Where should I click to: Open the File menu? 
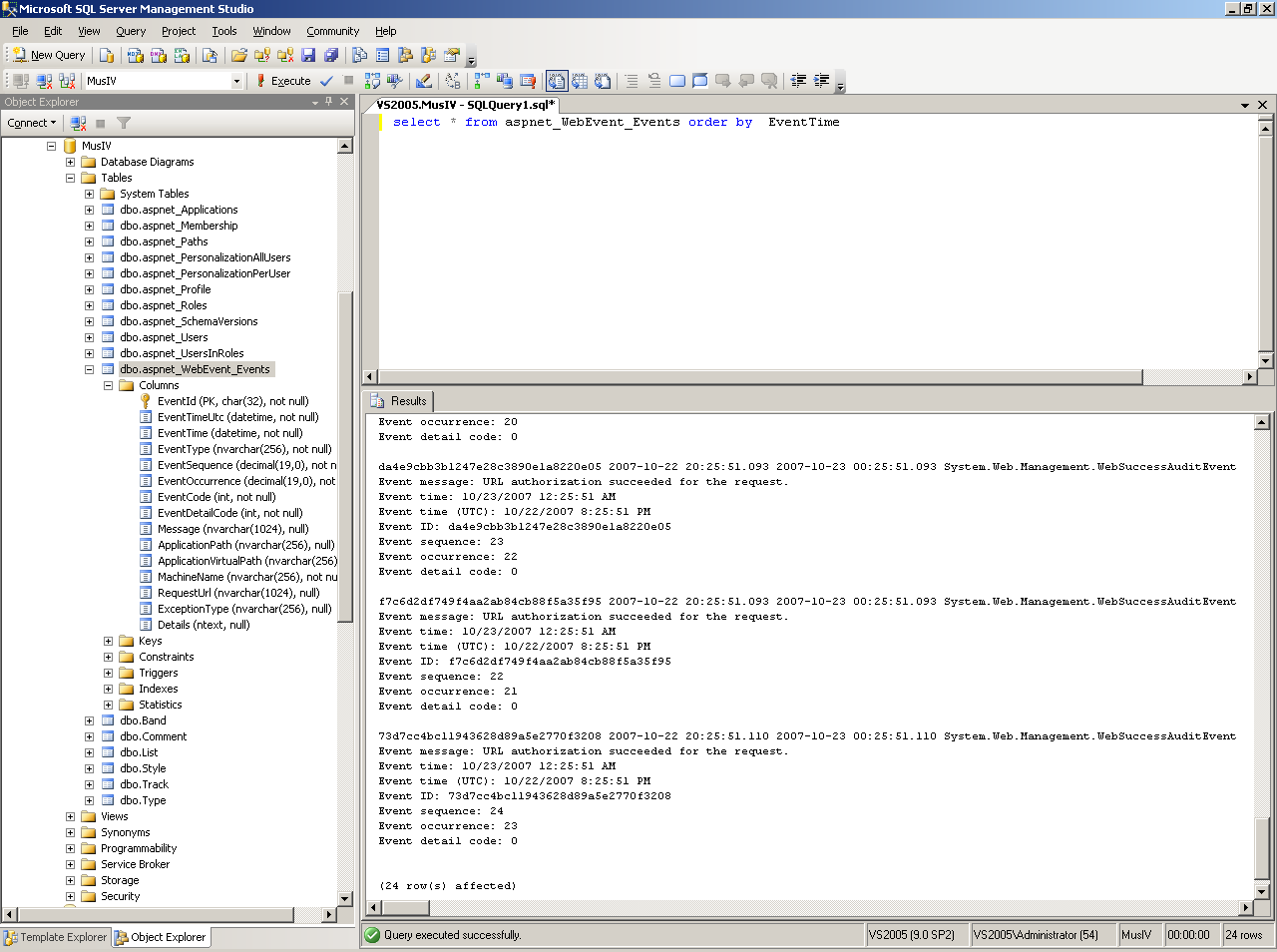pos(20,31)
